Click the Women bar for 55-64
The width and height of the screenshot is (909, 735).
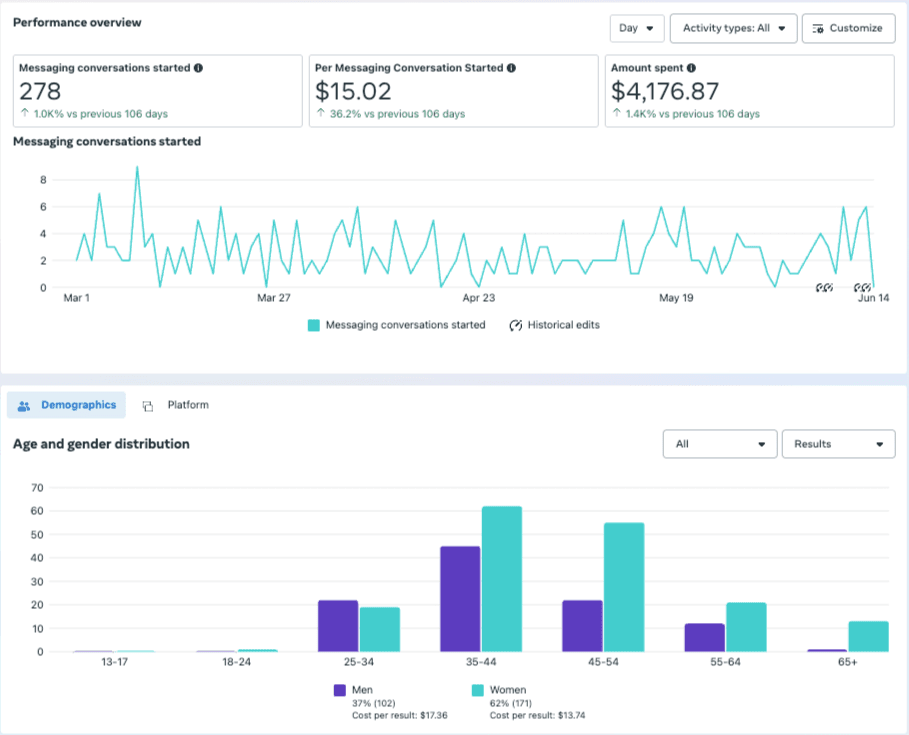[x=747, y=627]
